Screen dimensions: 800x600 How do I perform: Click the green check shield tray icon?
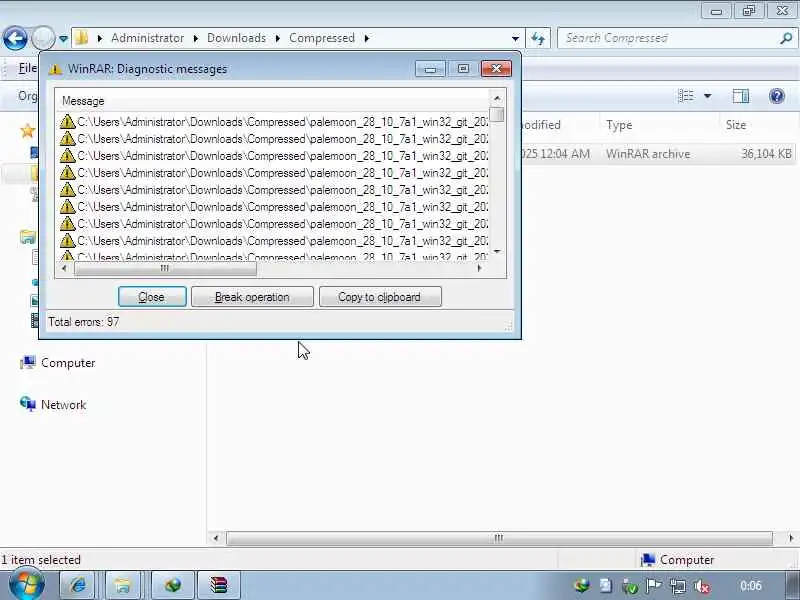click(x=630, y=587)
